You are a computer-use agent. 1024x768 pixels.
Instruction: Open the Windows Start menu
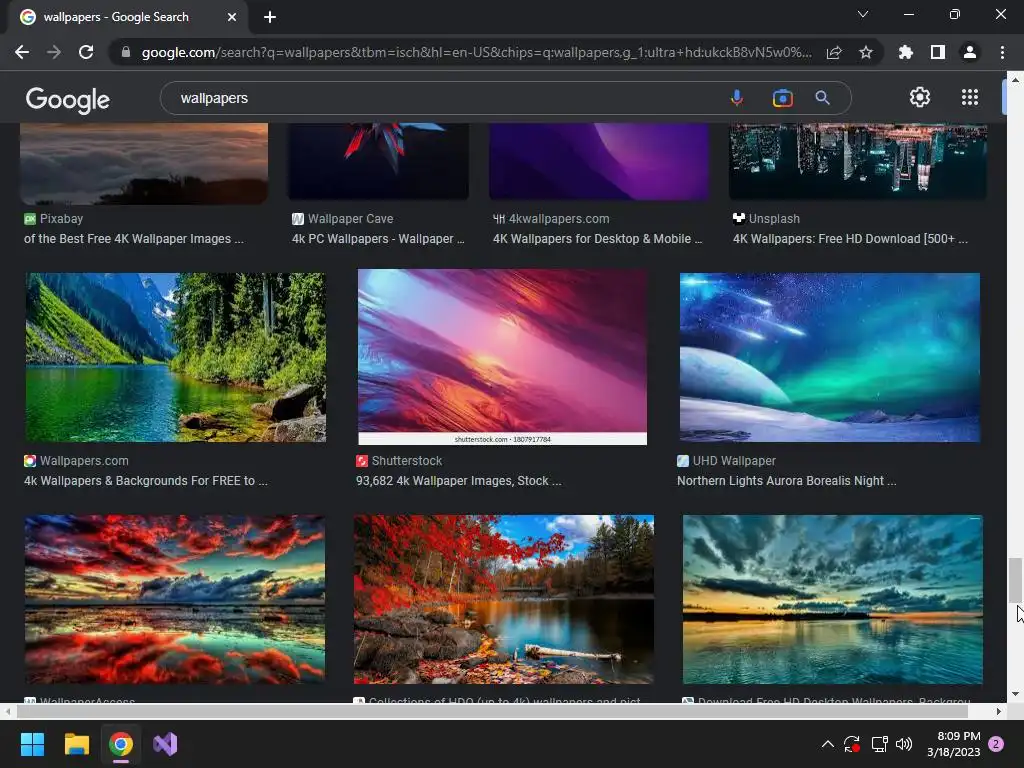pyautogui.click(x=32, y=744)
